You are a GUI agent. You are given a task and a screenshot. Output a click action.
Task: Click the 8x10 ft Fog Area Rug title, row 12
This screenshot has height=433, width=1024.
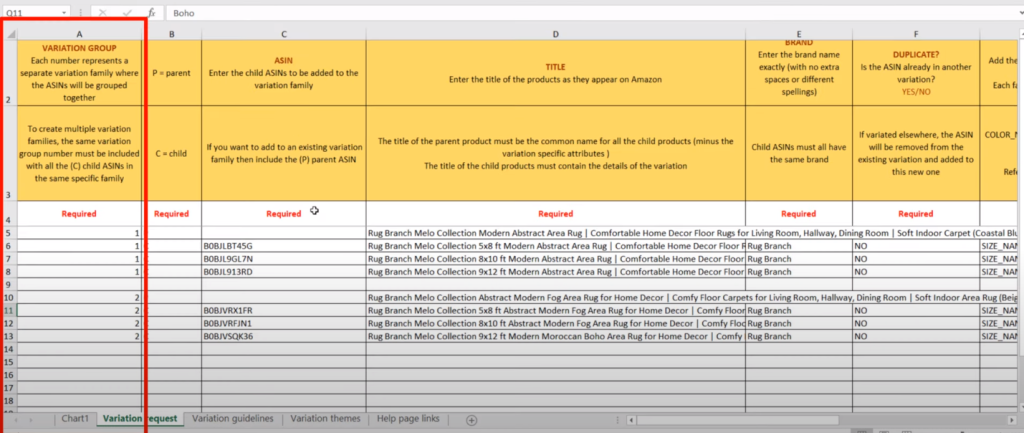click(x=556, y=323)
